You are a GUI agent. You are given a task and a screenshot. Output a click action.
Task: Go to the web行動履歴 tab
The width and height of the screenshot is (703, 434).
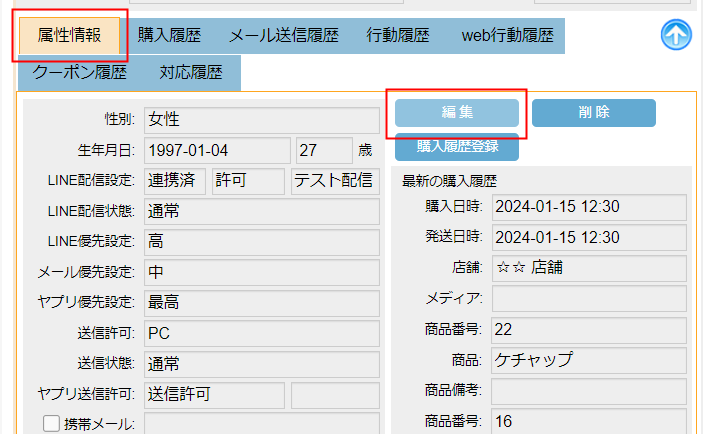506,35
